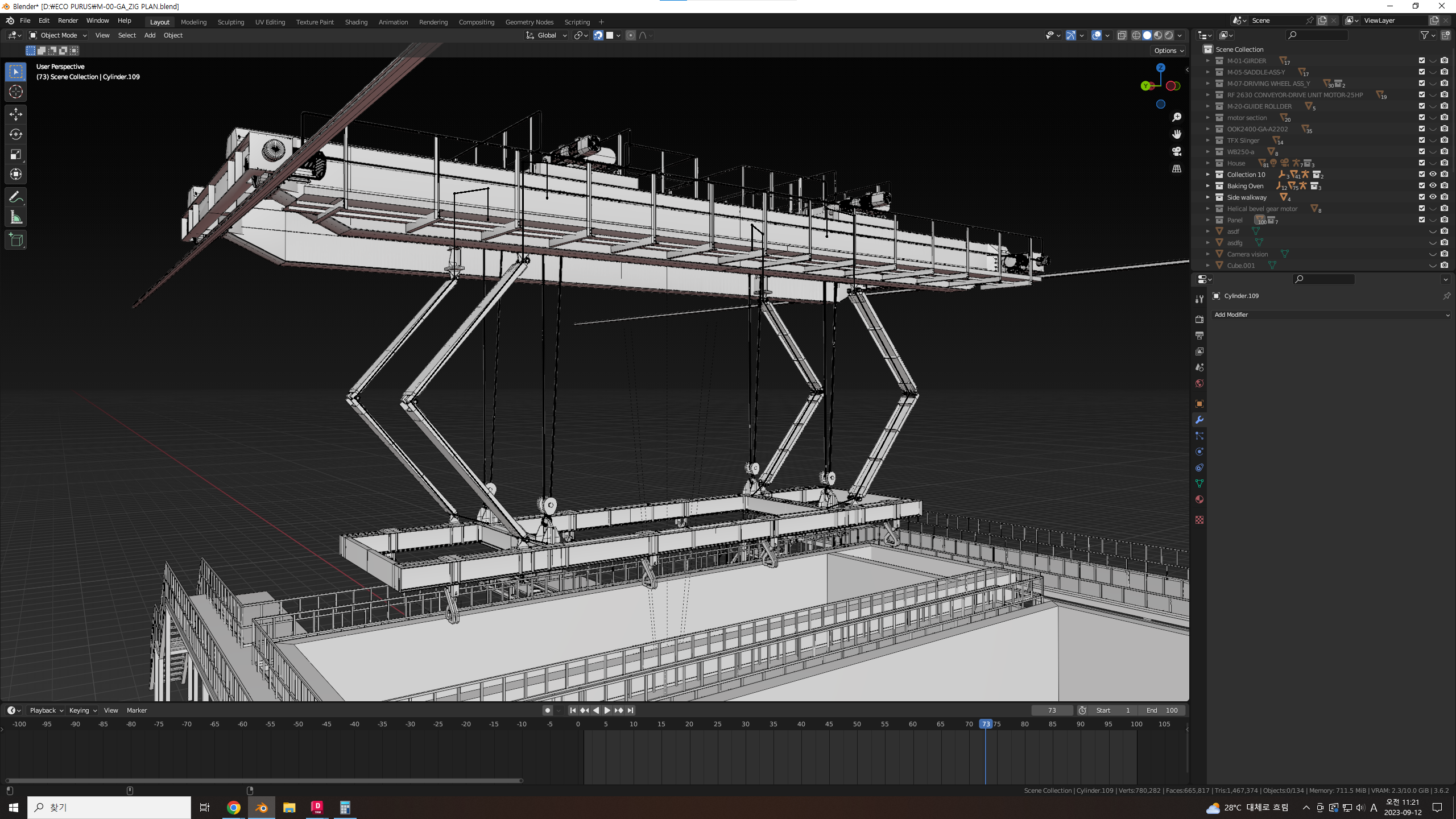Uncheck M-01-GIRDER collection exclude checkbox
This screenshot has width=1456, height=819.
1421,61
